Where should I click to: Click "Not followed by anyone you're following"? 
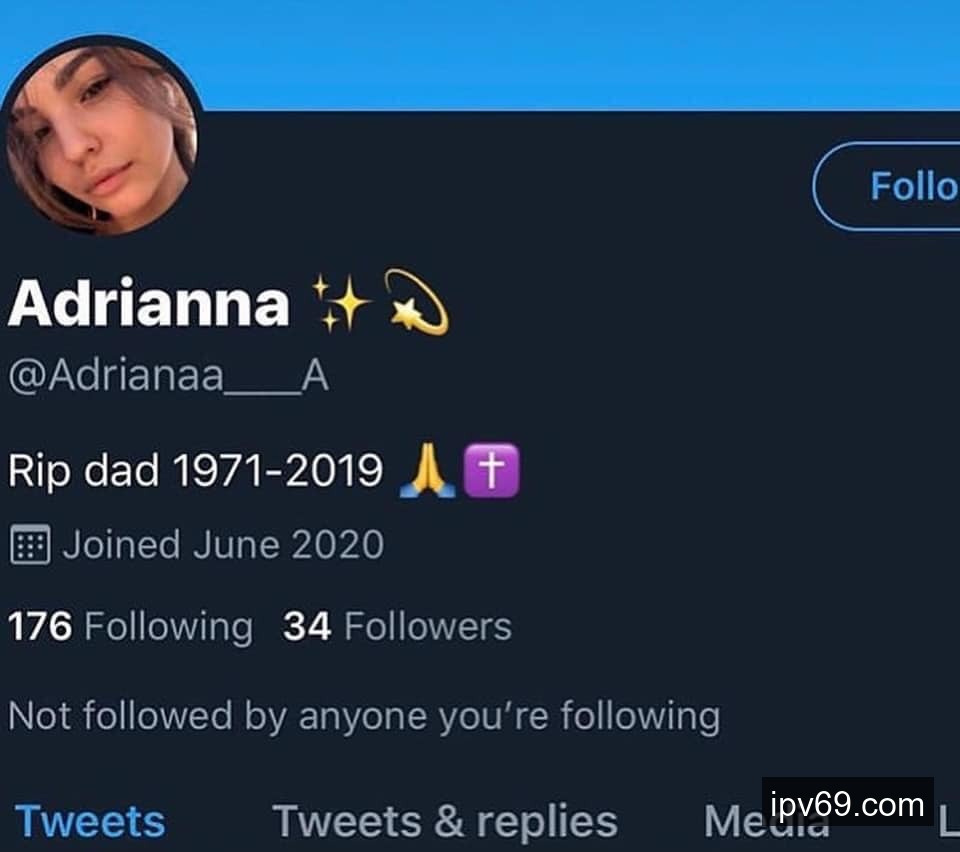coord(363,716)
